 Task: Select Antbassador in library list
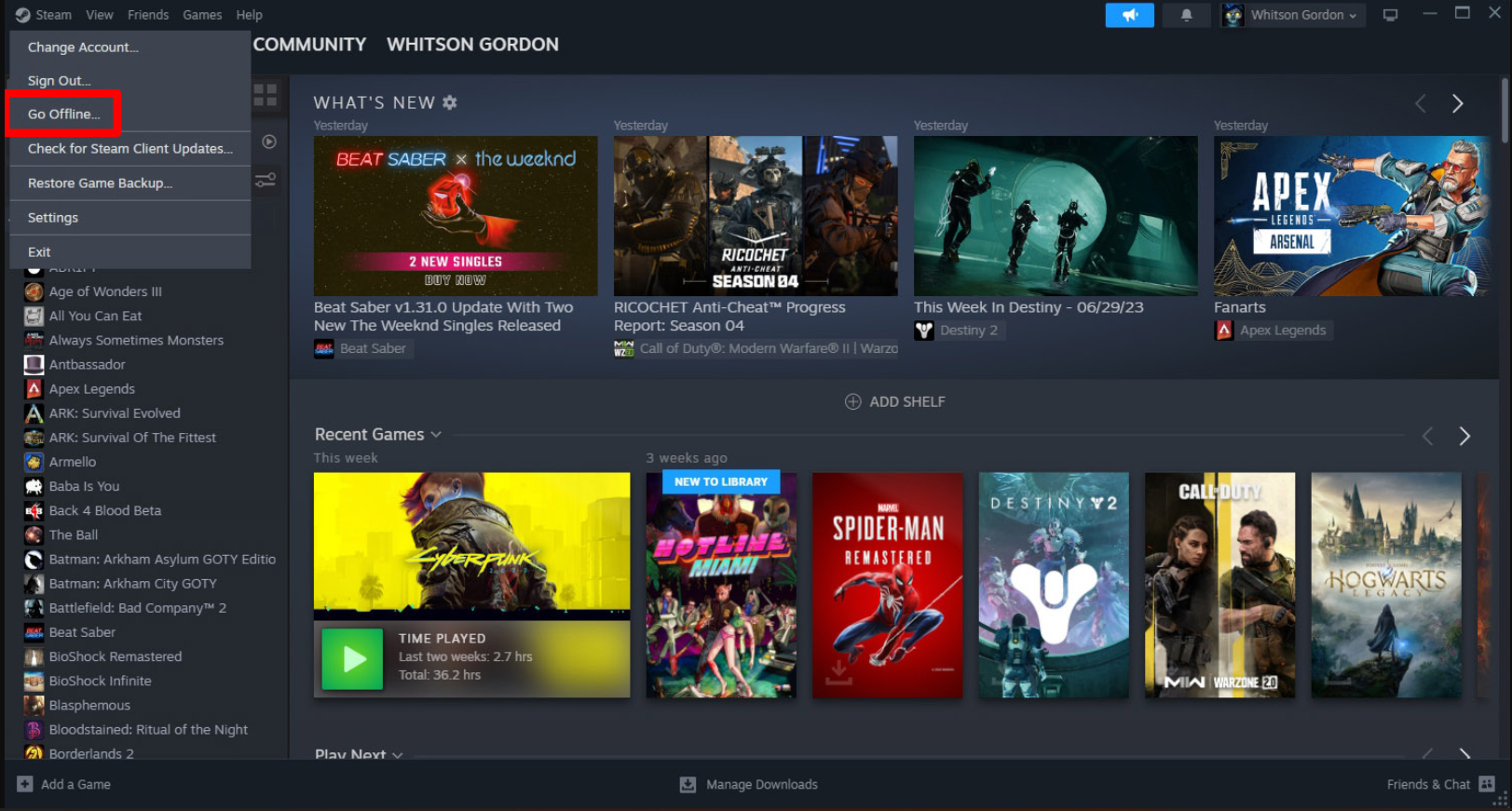[x=87, y=364]
